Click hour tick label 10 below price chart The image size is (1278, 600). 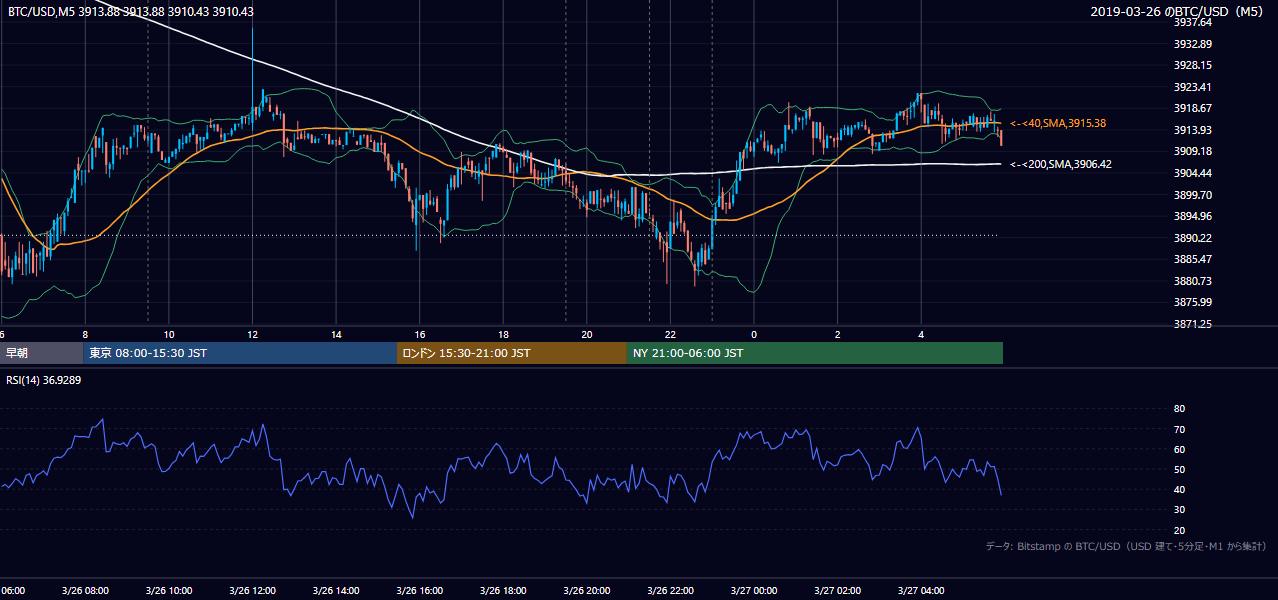[x=169, y=334]
